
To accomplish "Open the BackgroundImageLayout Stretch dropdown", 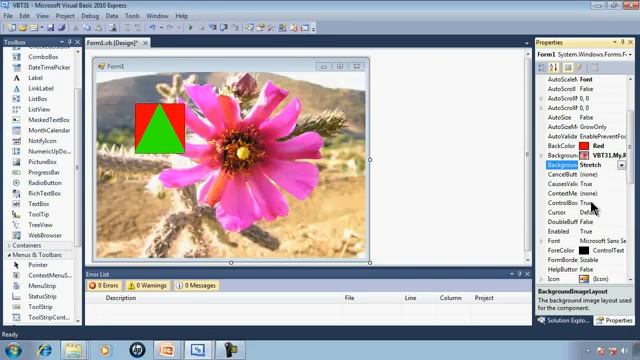I will [621, 165].
